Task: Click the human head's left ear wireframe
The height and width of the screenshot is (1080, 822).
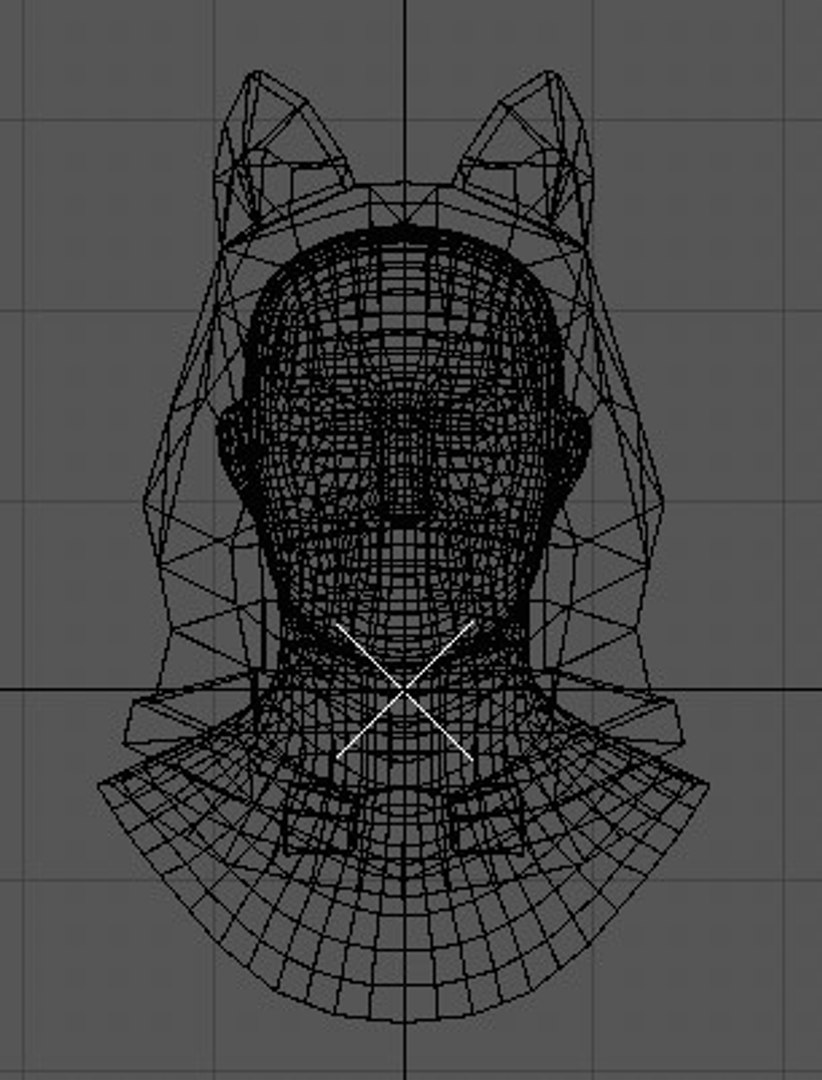Action: (x=236, y=444)
